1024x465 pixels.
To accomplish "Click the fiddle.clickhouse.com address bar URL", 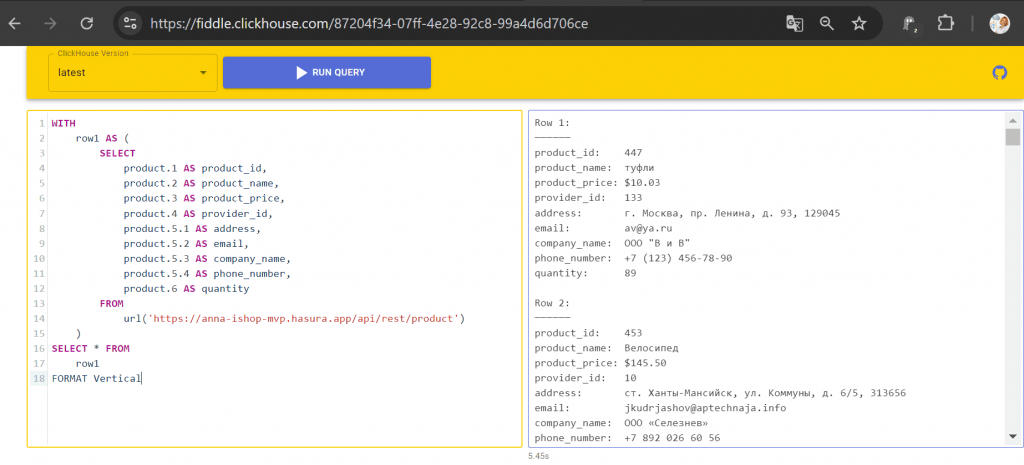I will click(368, 23).
